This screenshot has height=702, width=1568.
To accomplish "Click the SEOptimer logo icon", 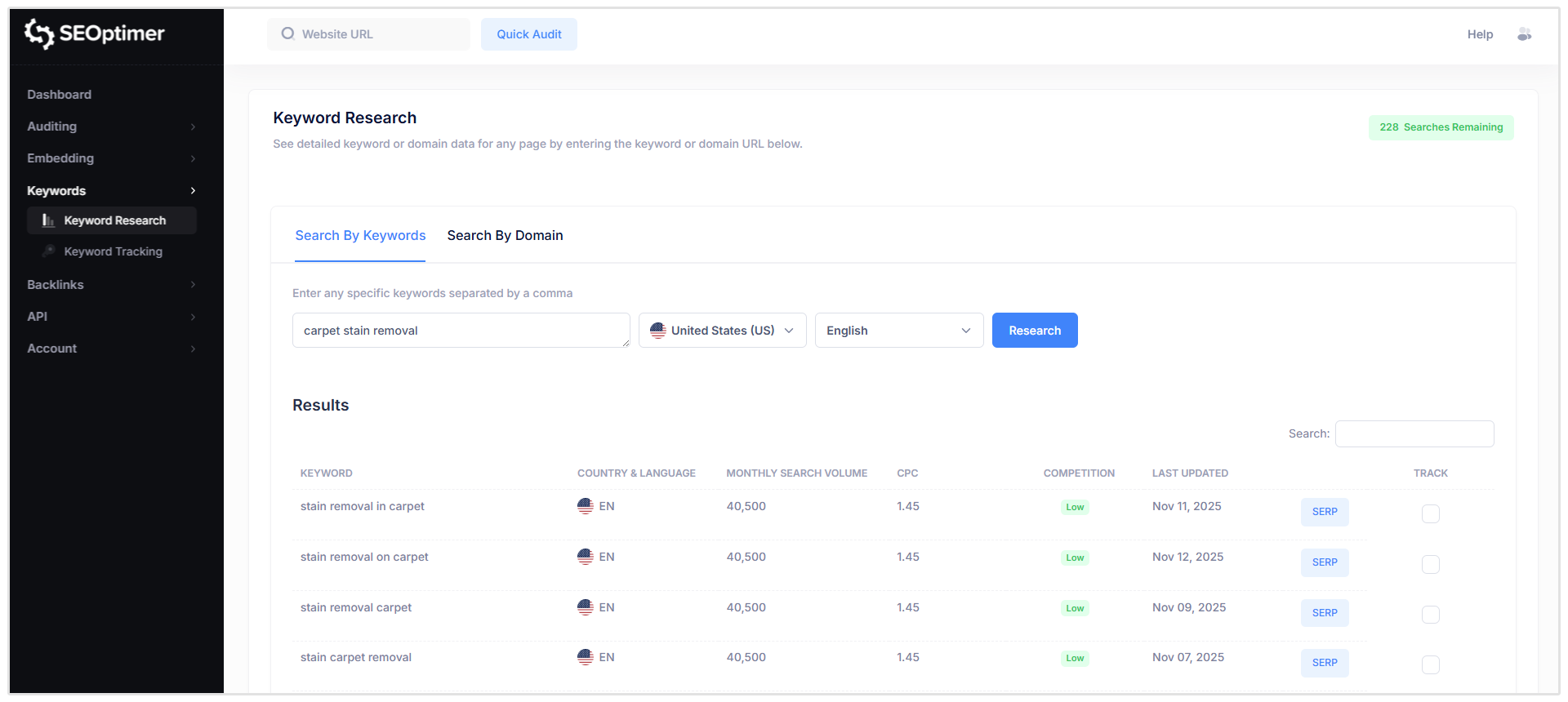I will tap(39, 33).
